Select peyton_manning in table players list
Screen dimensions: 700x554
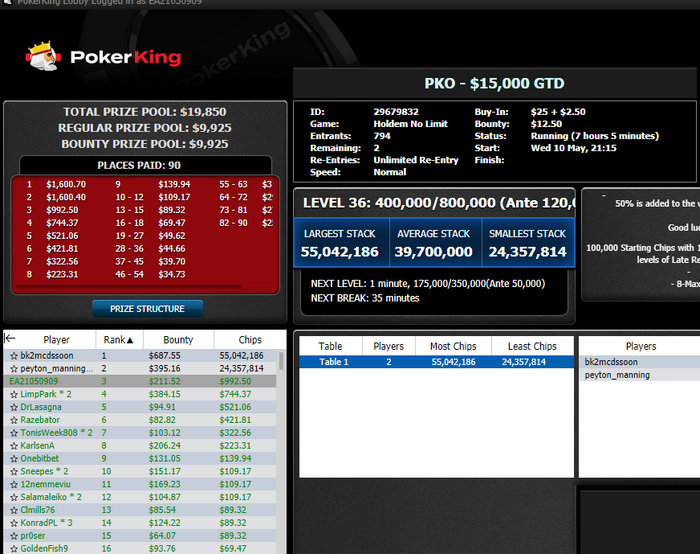coord(640,375)
